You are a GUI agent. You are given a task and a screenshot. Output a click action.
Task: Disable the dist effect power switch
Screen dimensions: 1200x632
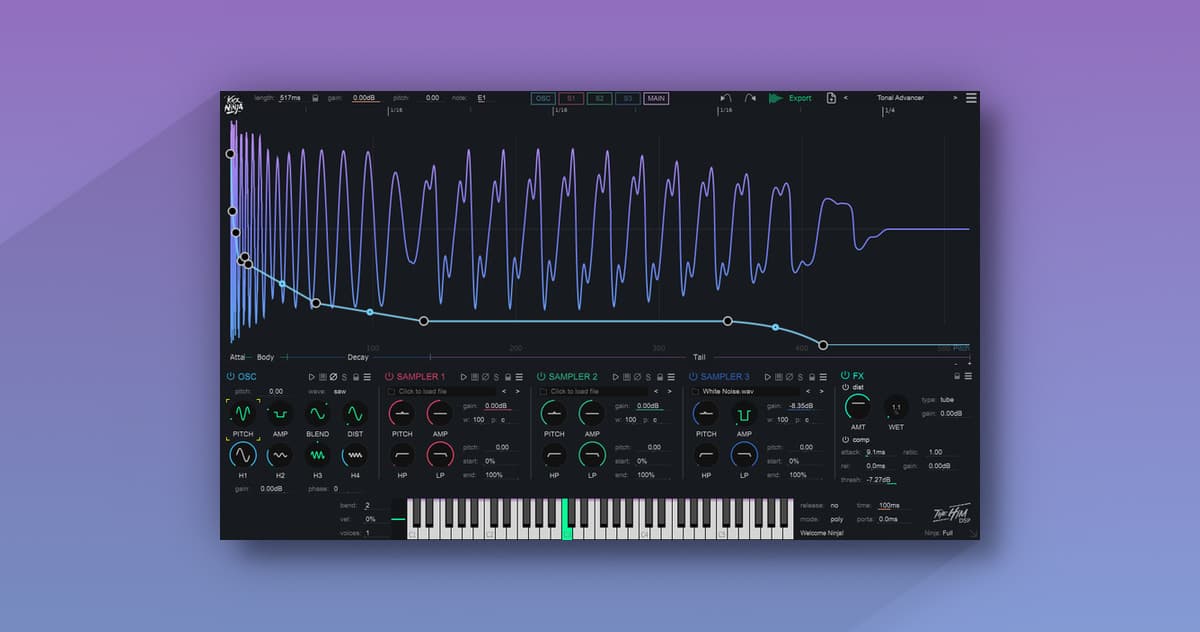(846, 387)
